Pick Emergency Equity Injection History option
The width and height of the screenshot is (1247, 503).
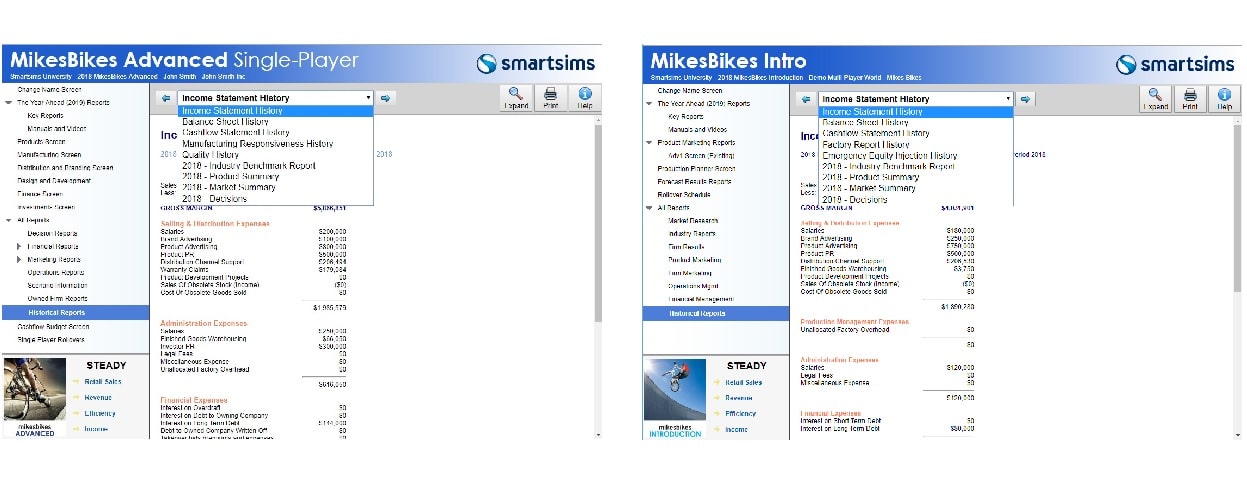(x=889, y=156)
